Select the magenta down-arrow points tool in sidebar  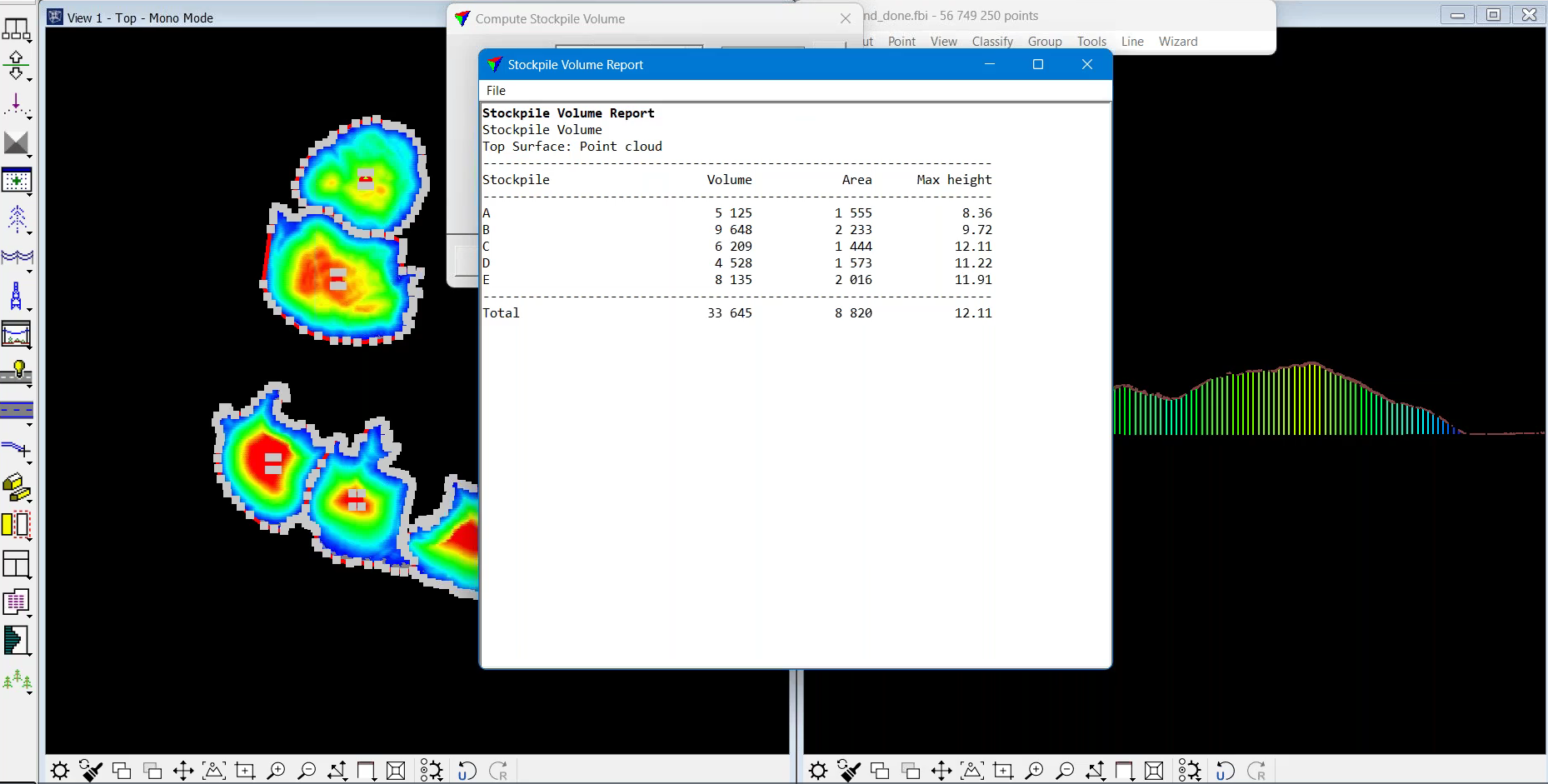click(17, 106)
